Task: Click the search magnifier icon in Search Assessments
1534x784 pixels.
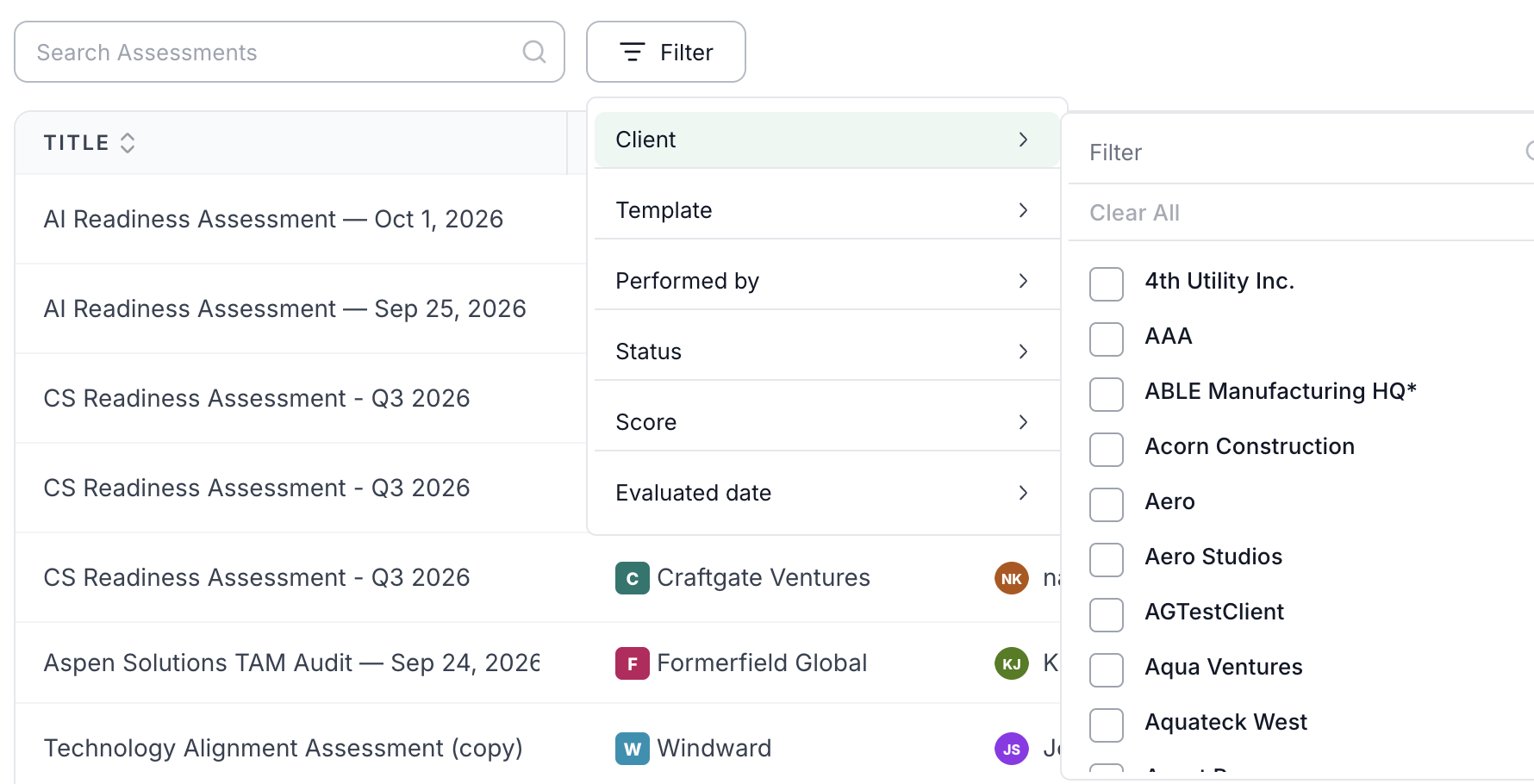Action: [534, 52]
